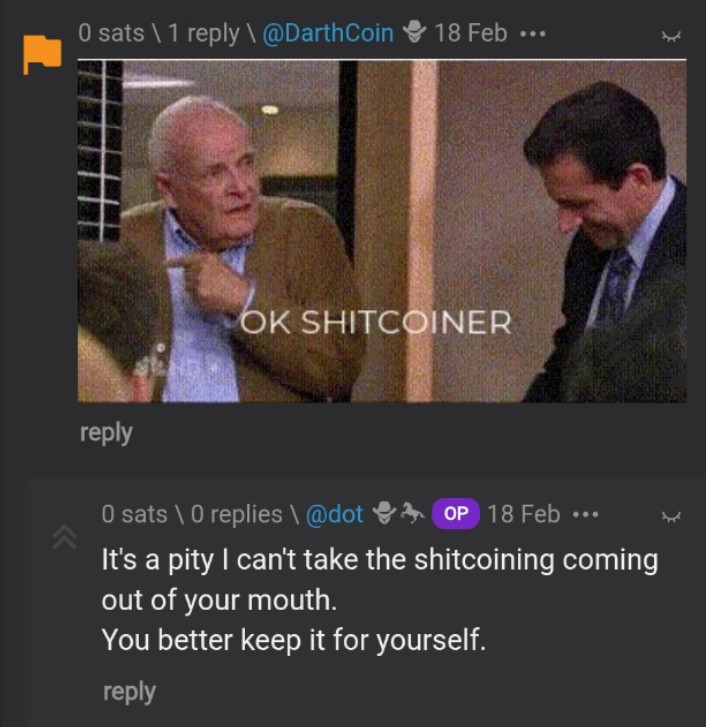
Task: Click the '0 sats' label on @dot's reply
Action: tap(134, 514)
